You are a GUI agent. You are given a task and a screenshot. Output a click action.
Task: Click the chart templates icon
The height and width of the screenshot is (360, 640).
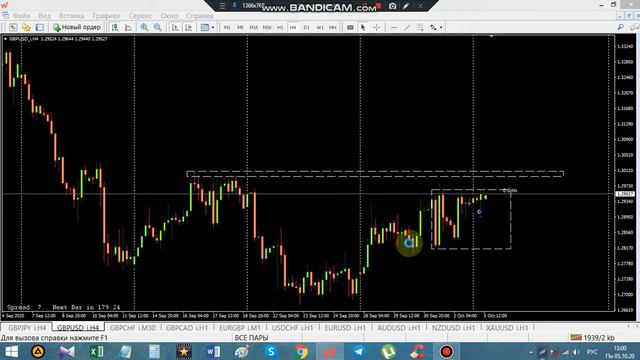204,27
